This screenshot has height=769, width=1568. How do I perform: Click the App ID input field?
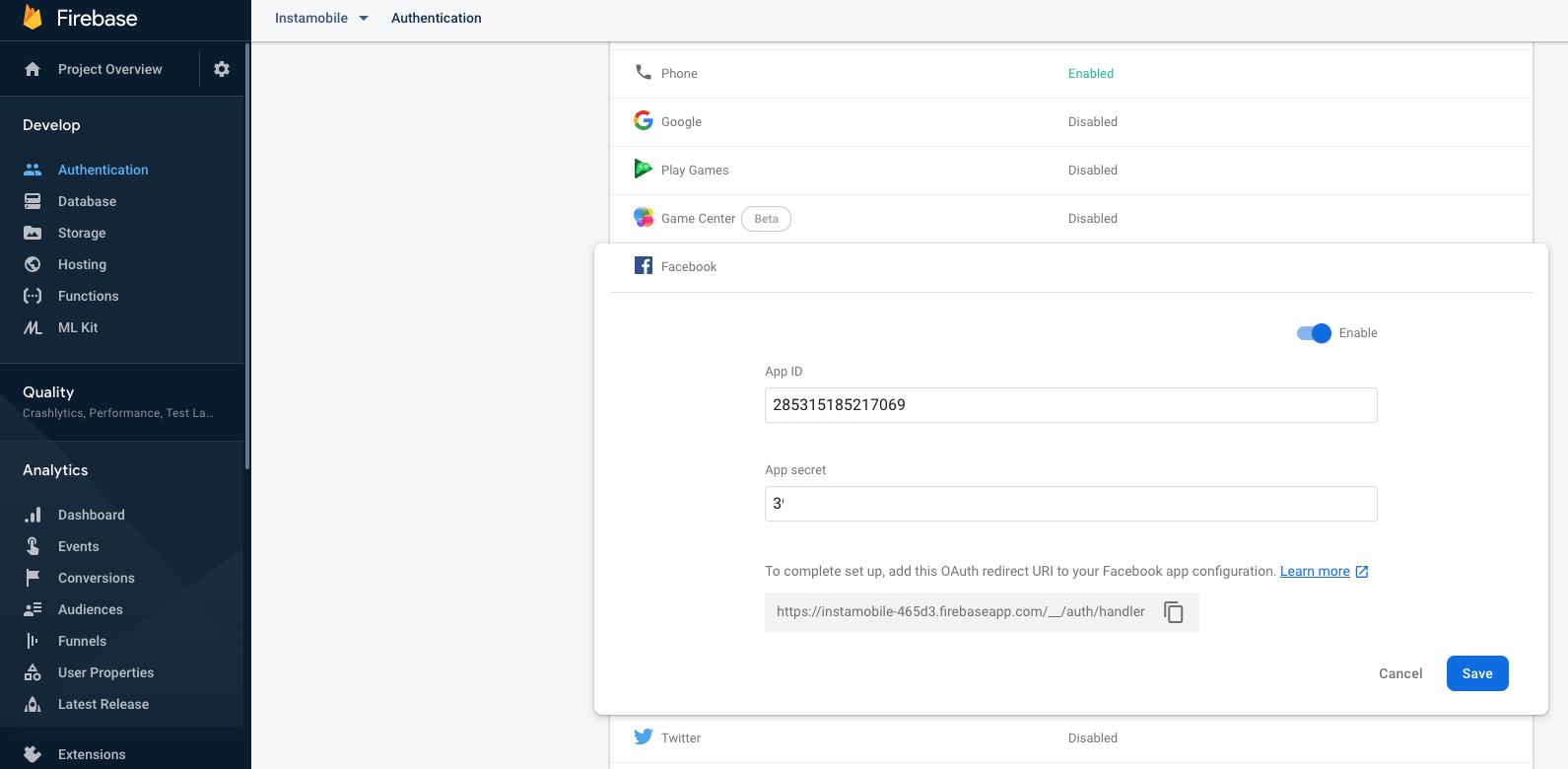1070,405
